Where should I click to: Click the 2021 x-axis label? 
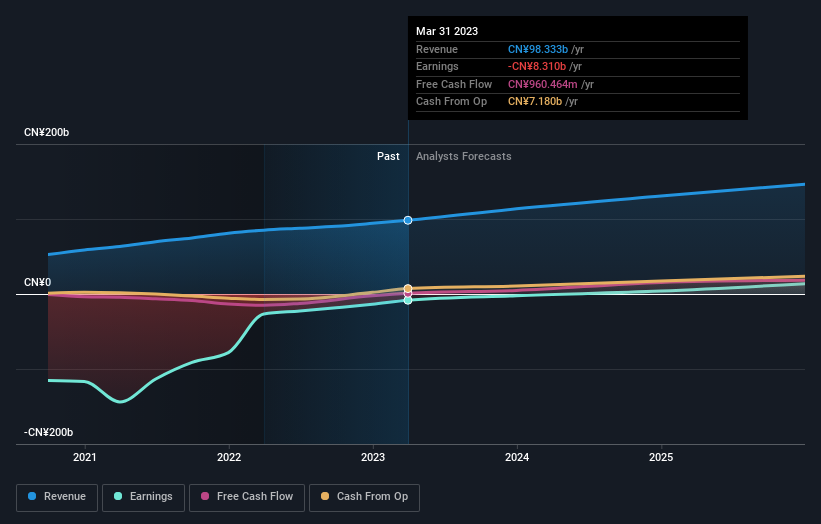pyautogui.click(x=85, y=457)
